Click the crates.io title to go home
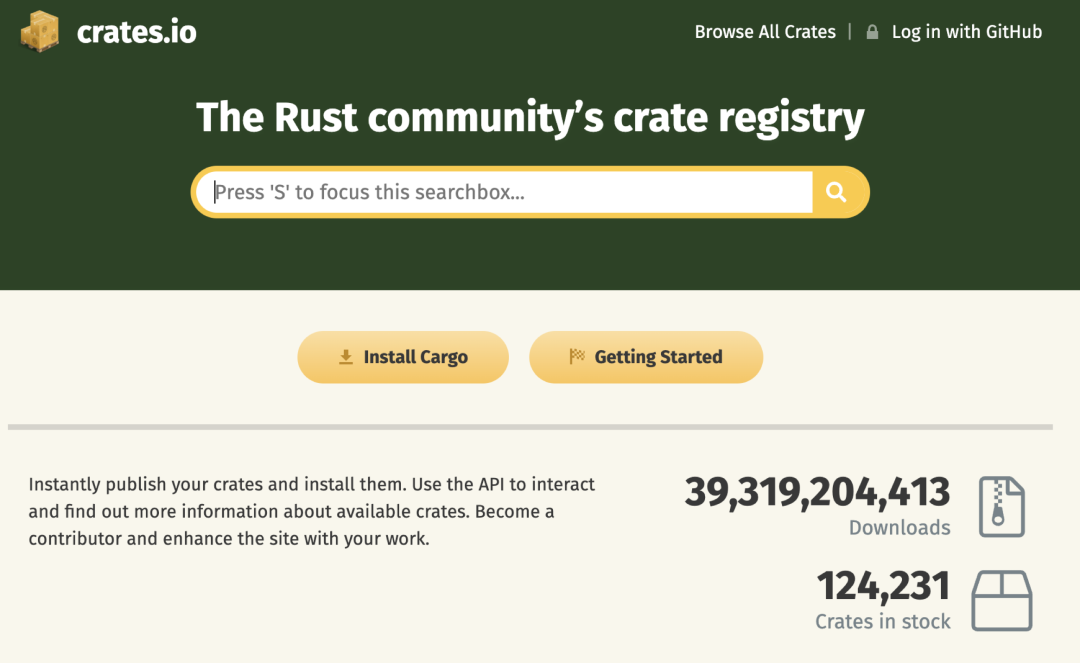 click(136, 31)
